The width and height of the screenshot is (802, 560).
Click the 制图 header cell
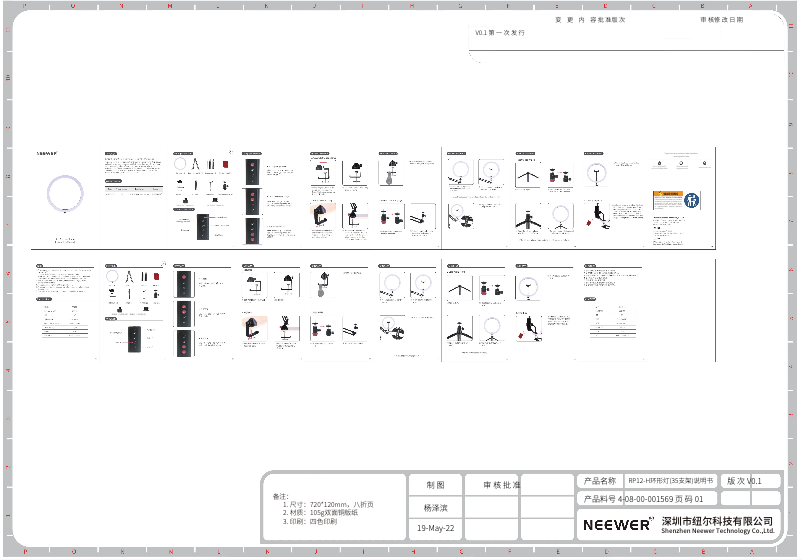[435, 485]
